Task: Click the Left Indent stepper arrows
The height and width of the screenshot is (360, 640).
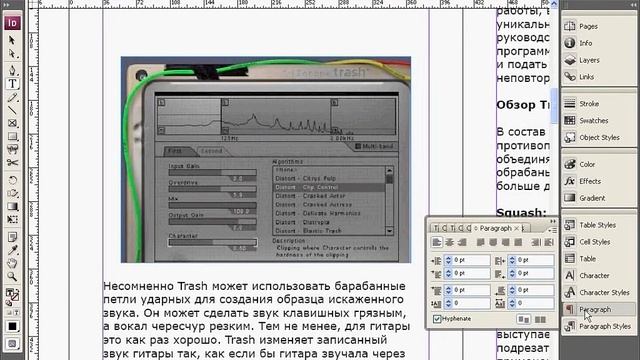Action: click(x=448, y=260)
